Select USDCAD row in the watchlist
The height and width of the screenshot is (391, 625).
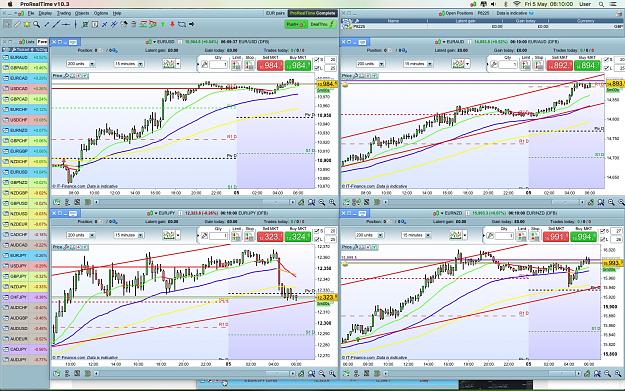[25, 88]
